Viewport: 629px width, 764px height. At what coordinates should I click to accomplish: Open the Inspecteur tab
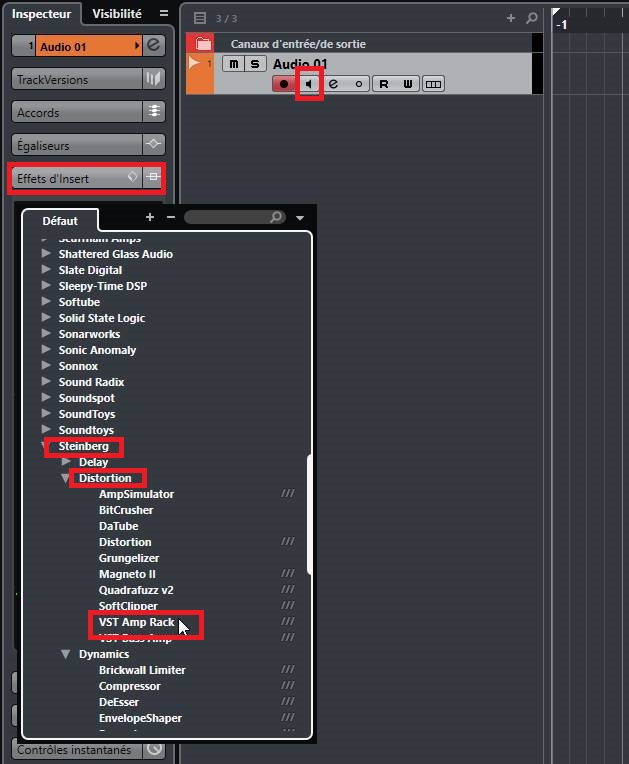pyautogui.click(x=41, y=14)
